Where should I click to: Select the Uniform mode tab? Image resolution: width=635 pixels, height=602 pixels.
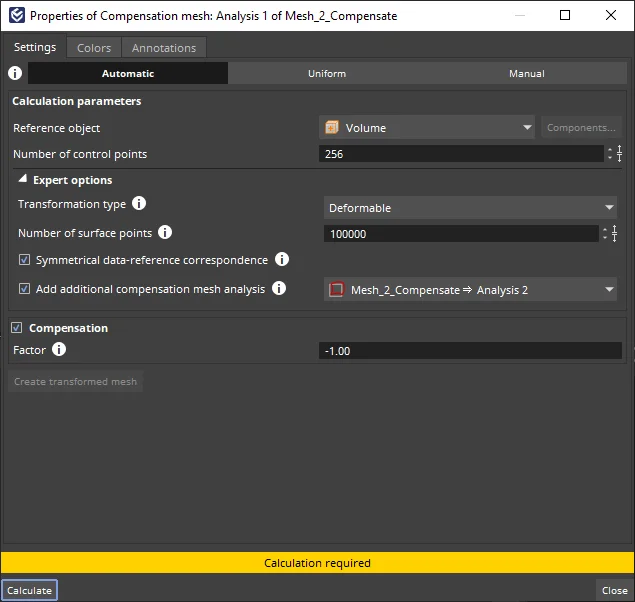tap(327, 73)
